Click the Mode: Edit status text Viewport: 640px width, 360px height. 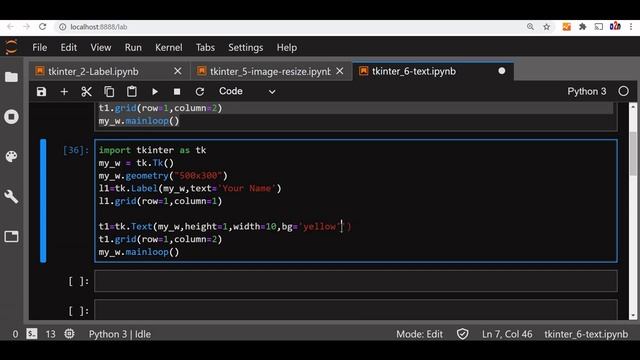coord(419,334)
